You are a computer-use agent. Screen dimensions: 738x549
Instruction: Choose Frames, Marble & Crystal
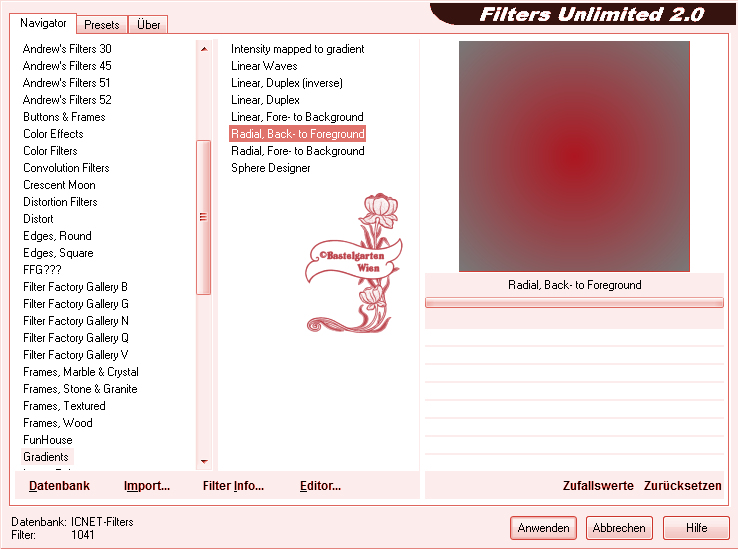[x=81, y=372]
